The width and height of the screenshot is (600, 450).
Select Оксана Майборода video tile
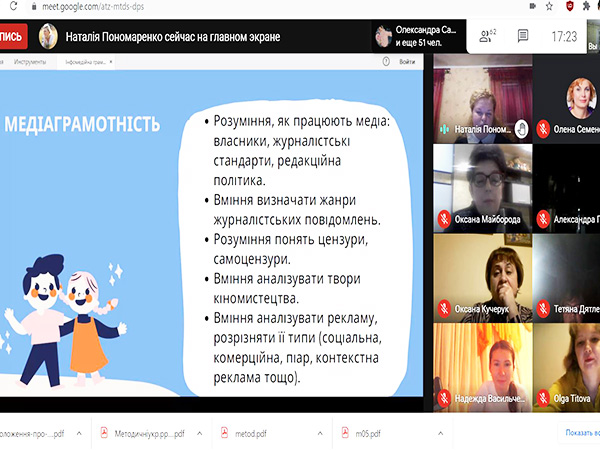point(483,188)
